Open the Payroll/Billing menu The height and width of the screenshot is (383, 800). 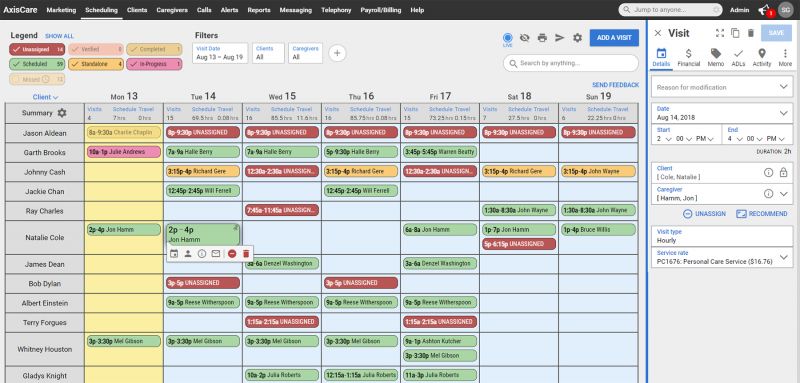coord(381,10)
